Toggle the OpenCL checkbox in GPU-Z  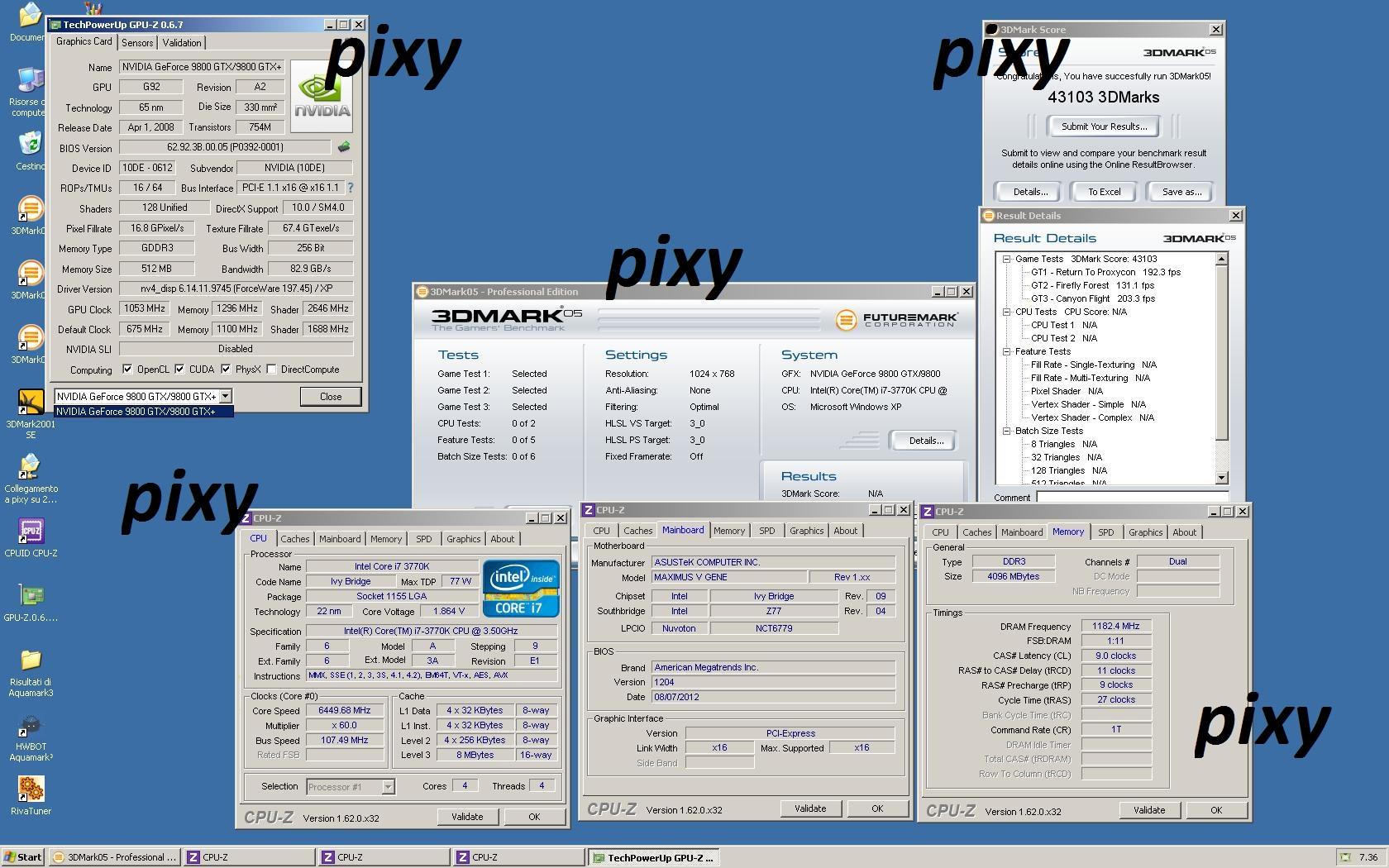[127, 370]
